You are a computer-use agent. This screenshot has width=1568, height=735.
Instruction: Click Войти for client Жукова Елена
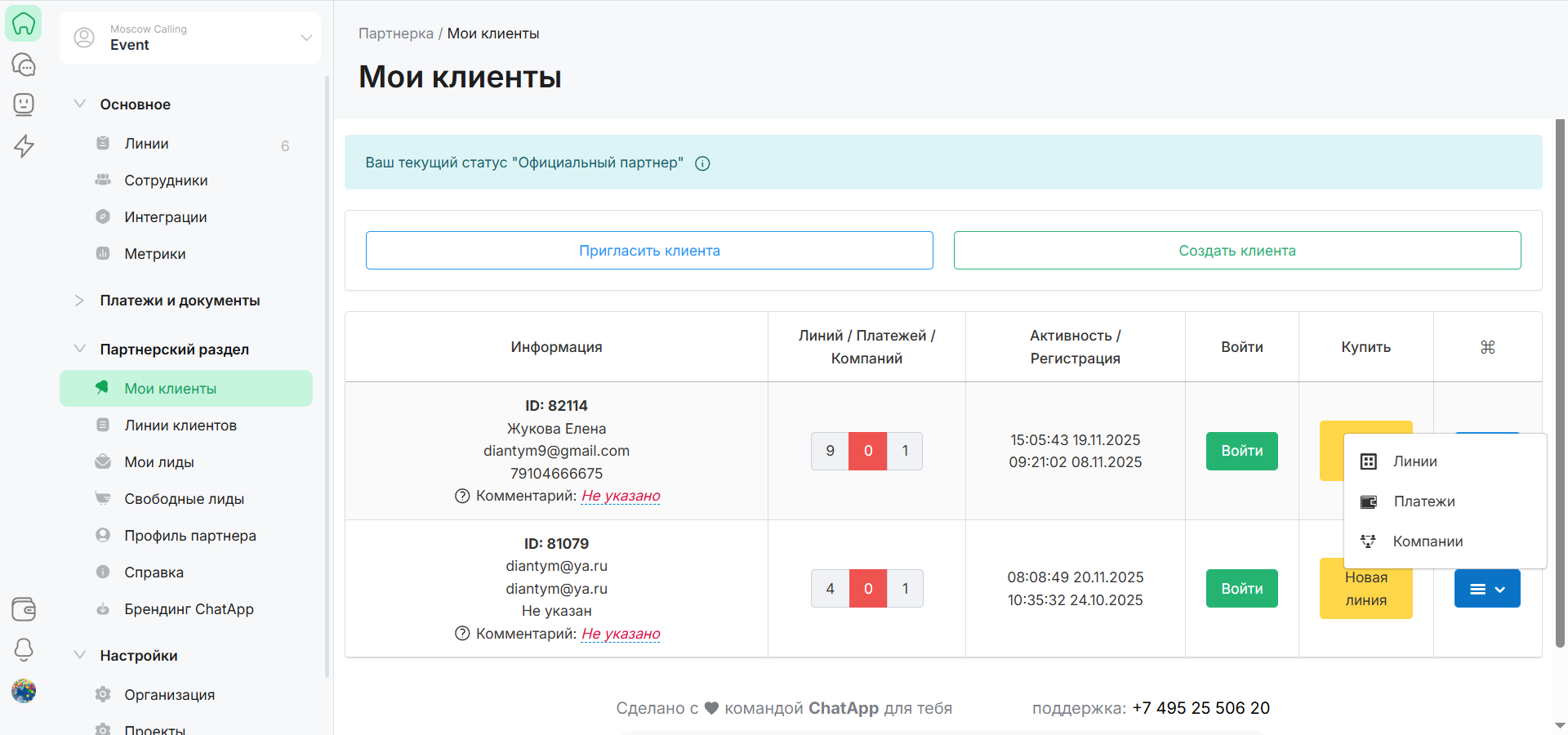pyautogui.click(x=1241, y=451)
